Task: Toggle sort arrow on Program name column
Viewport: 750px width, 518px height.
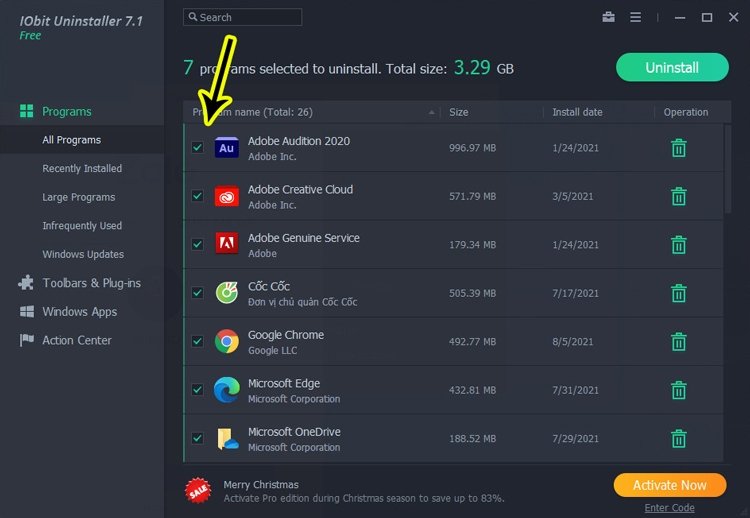Action: [x=431, y=112]
